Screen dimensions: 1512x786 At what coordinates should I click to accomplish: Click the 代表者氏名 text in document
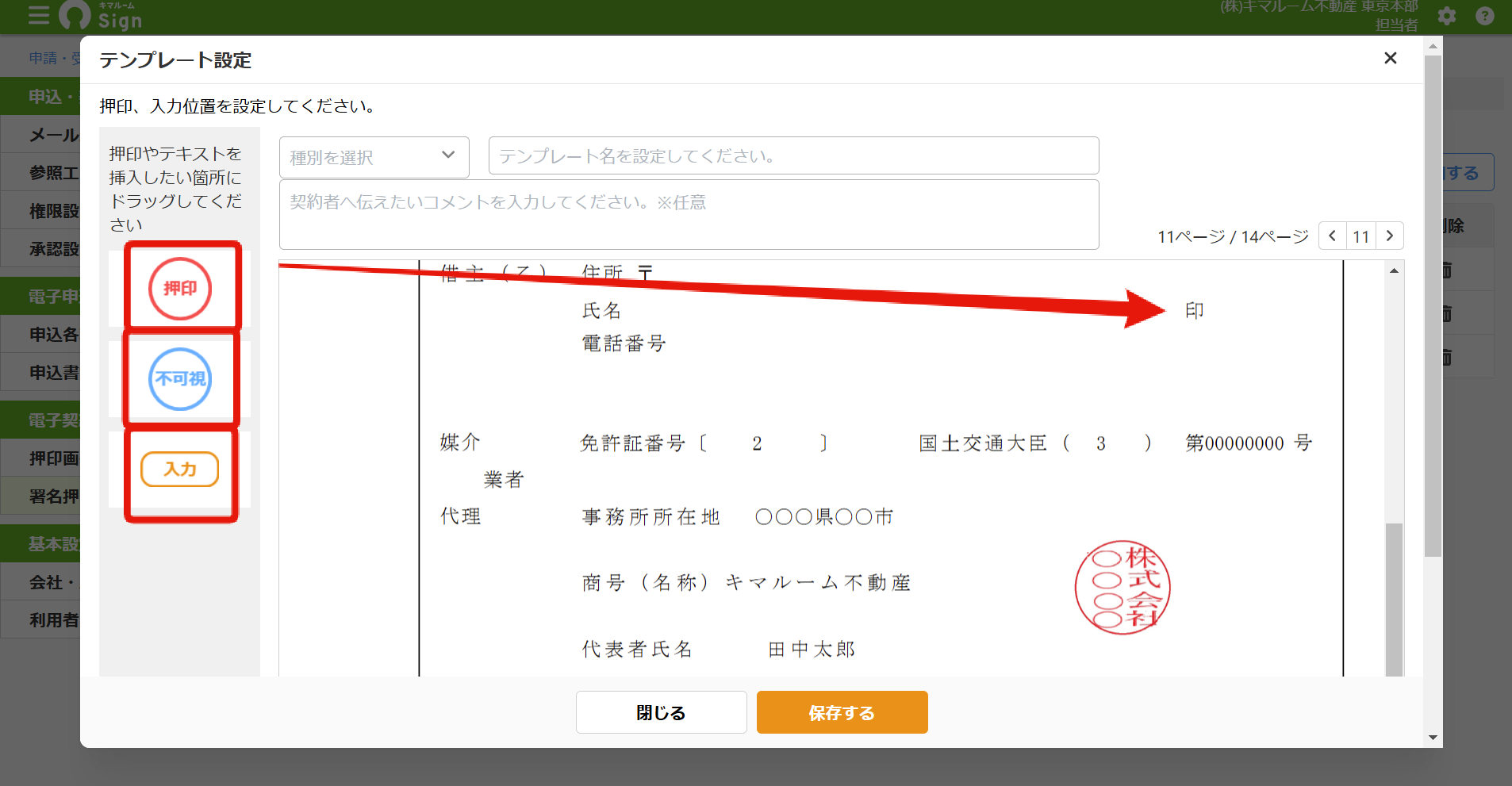coord(637,650)
